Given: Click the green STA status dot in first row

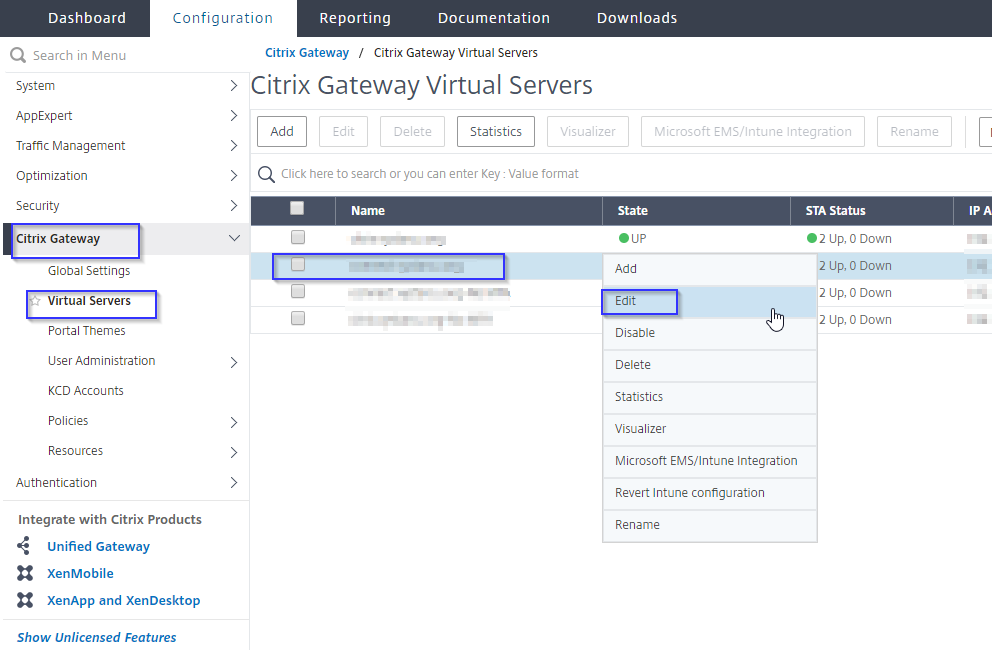Looking at the screenshot, I should tap(812, 239).
